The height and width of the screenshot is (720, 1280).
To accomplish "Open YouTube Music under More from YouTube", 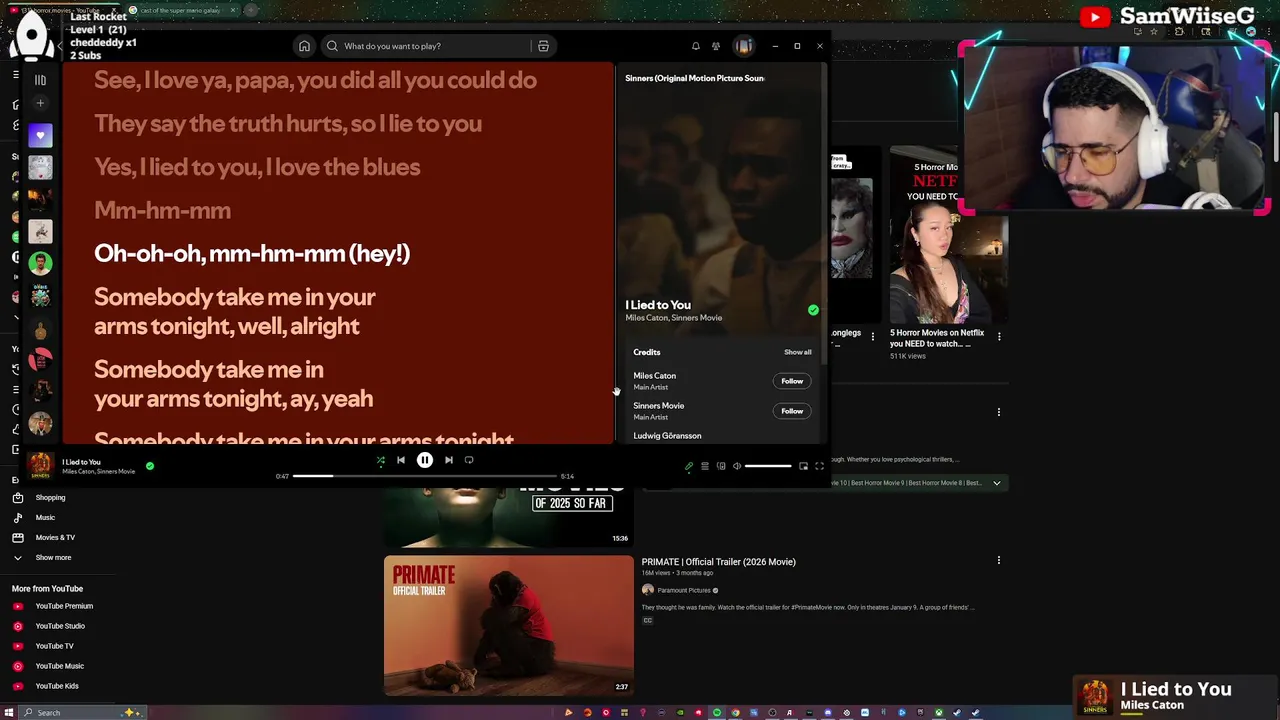I will click(59, 666).
